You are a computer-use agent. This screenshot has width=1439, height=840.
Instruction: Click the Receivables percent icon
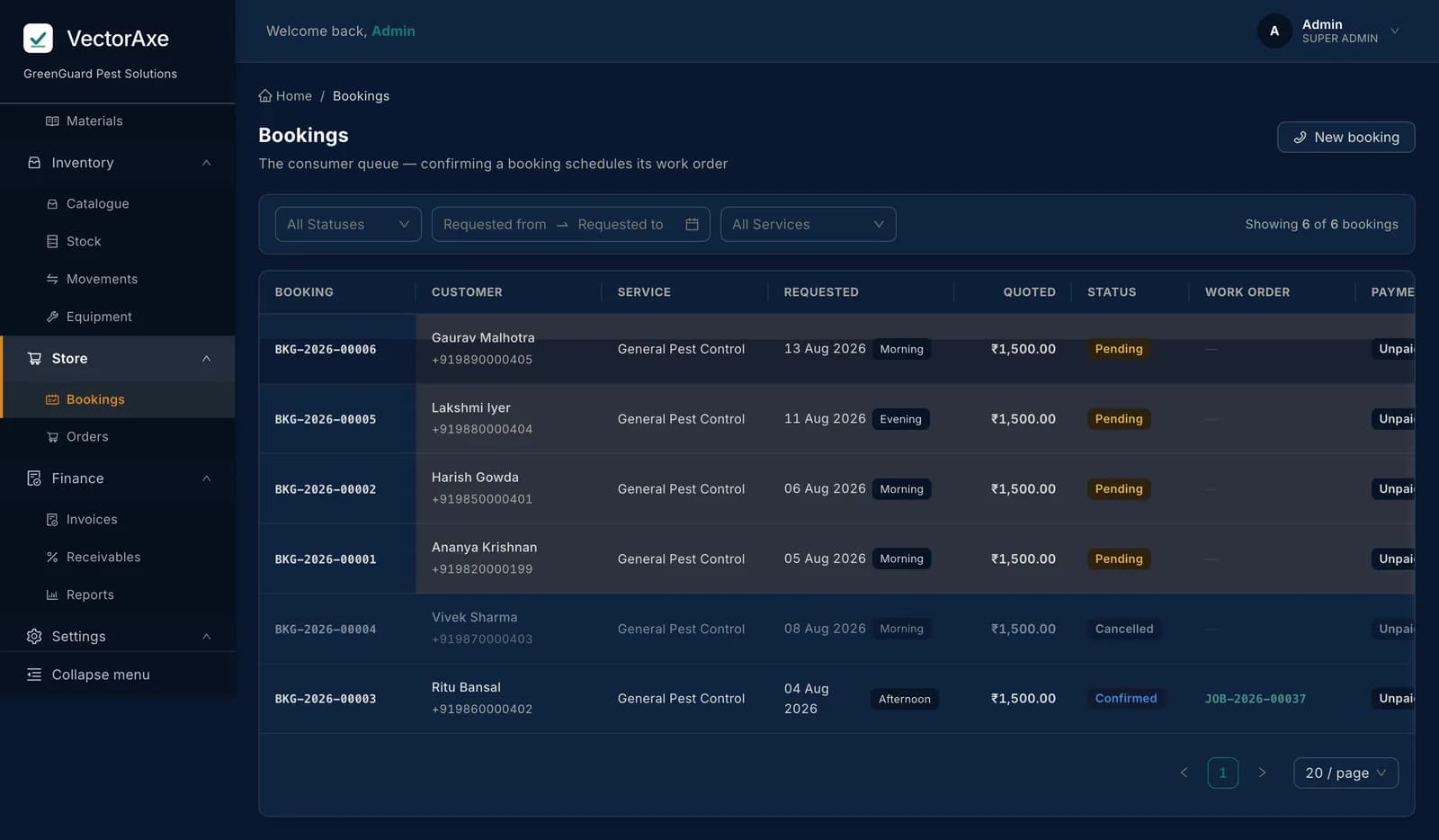click(x=52, y=558)
